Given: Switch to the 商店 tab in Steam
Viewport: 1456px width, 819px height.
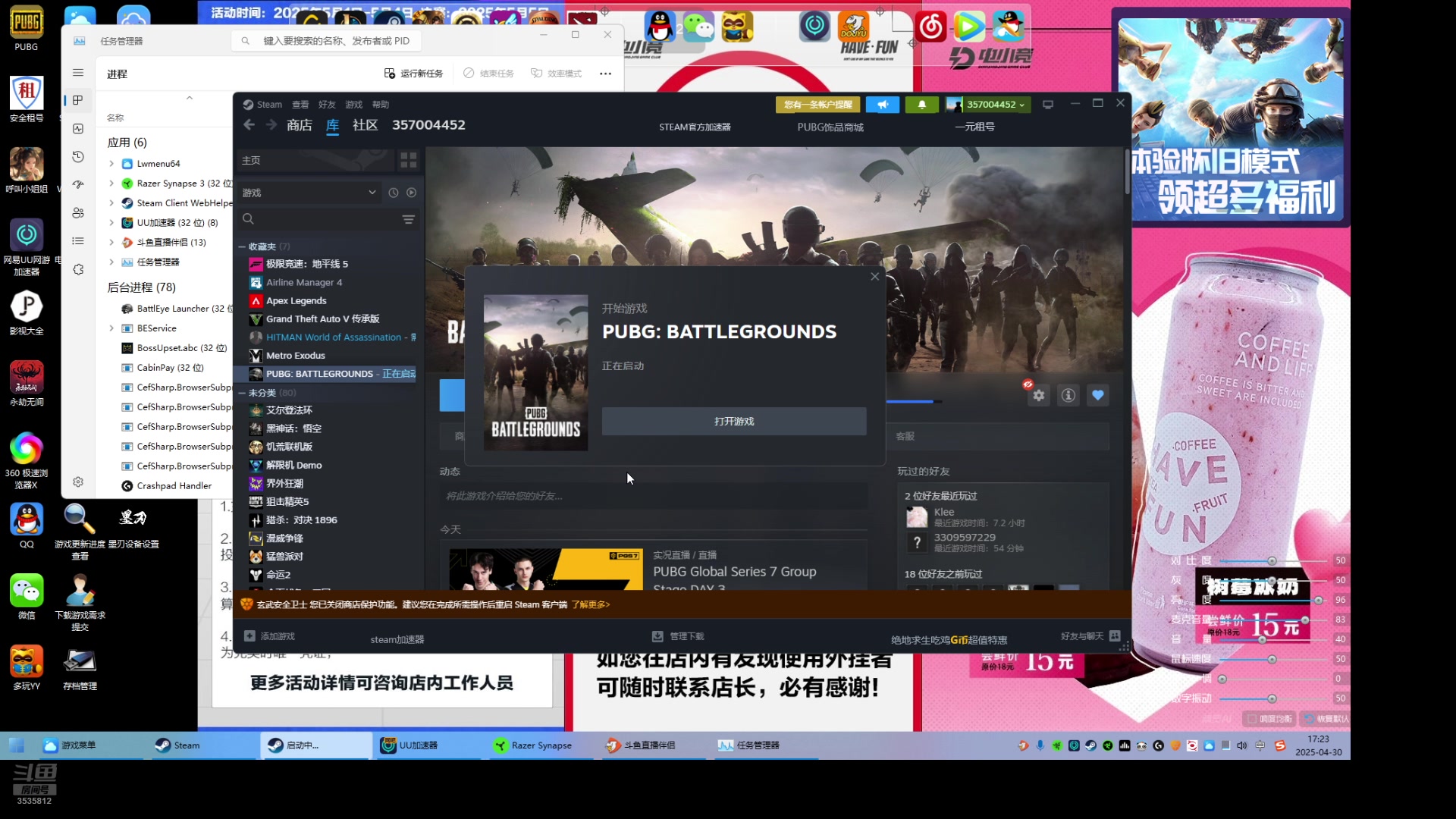Looking at the screenshot, I should (x=299, y=125).
